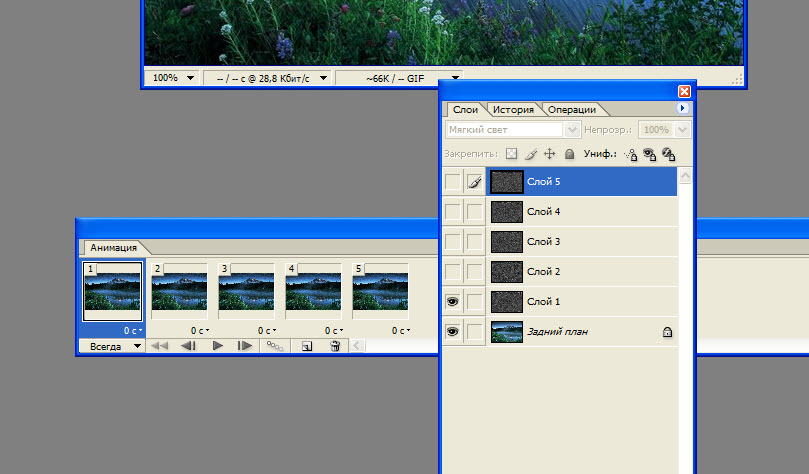Click Задний план layer thumbnail
Image resolution: width=809 pixels, height=474 pixels.
(506, 332)
